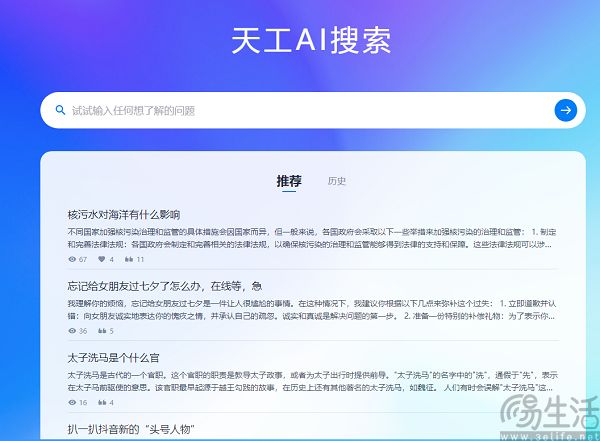Open the article 核污水对海洋有什么影响

(124, 215)
